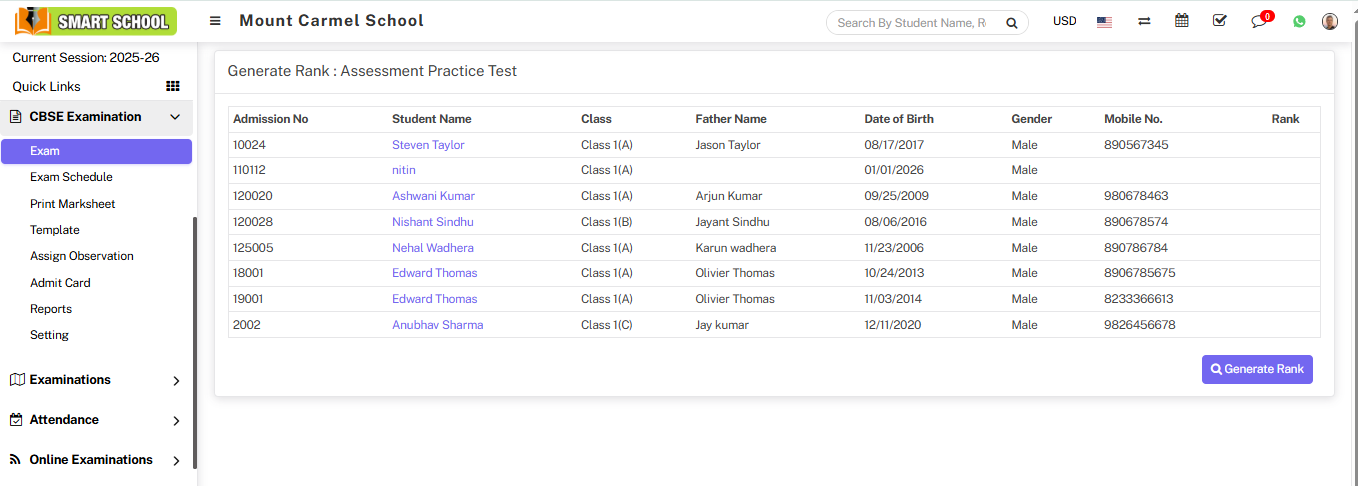Open Steven Taylor student link
The width and height of the screenshot is (1358, 486).
click(x=428, y=145)
